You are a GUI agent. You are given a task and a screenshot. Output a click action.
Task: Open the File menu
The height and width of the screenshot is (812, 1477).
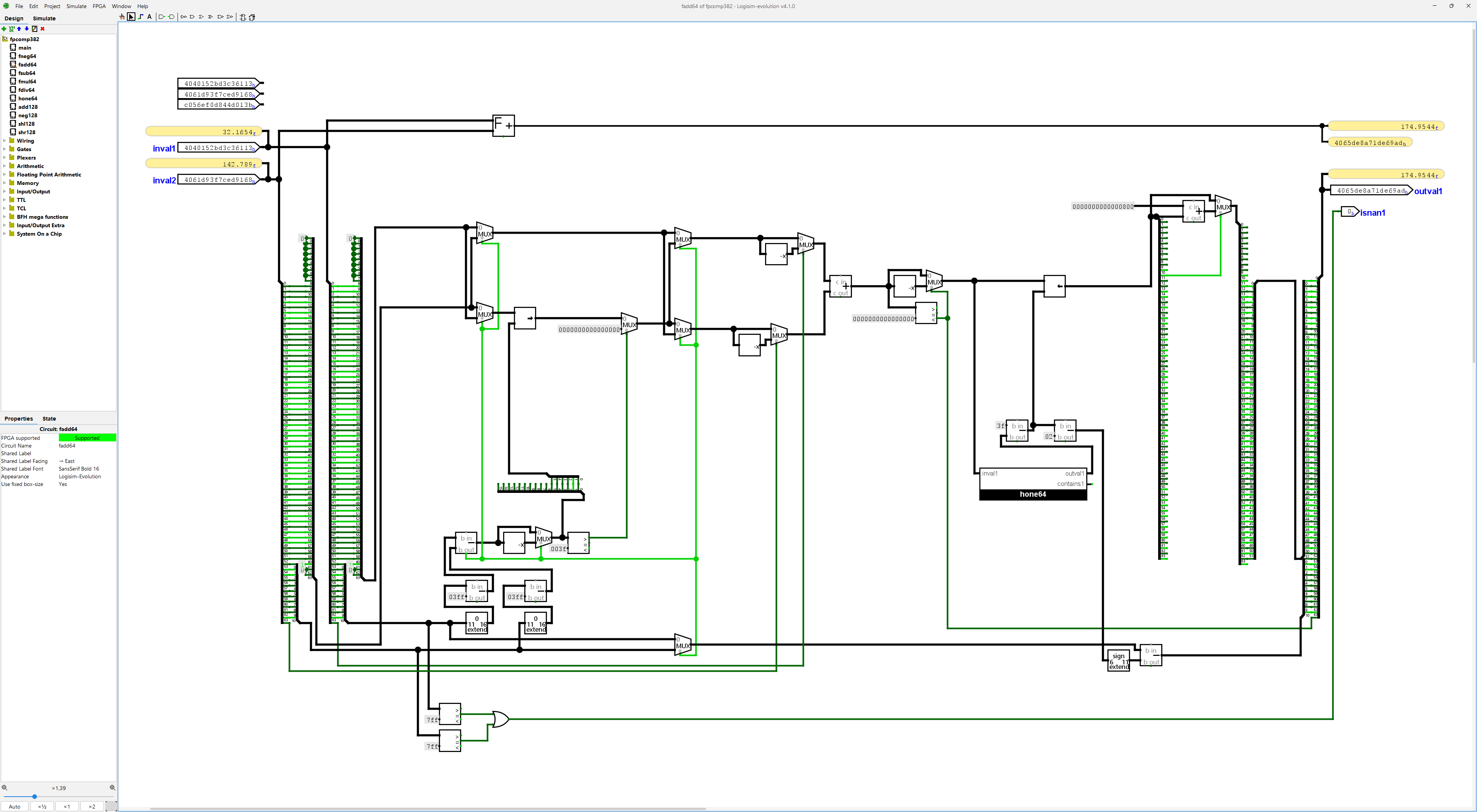coord(19,6)
